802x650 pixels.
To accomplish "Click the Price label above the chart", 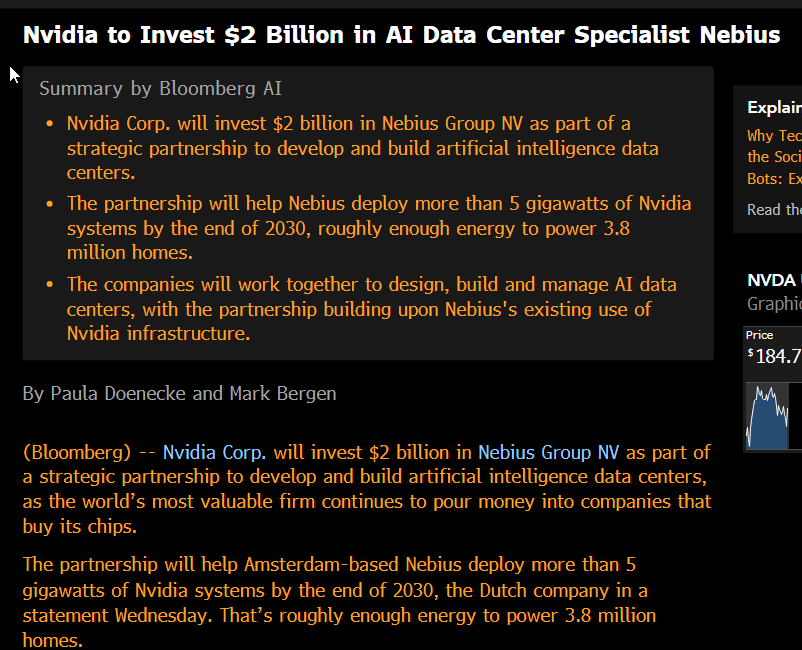I will (x=759, y=335).
